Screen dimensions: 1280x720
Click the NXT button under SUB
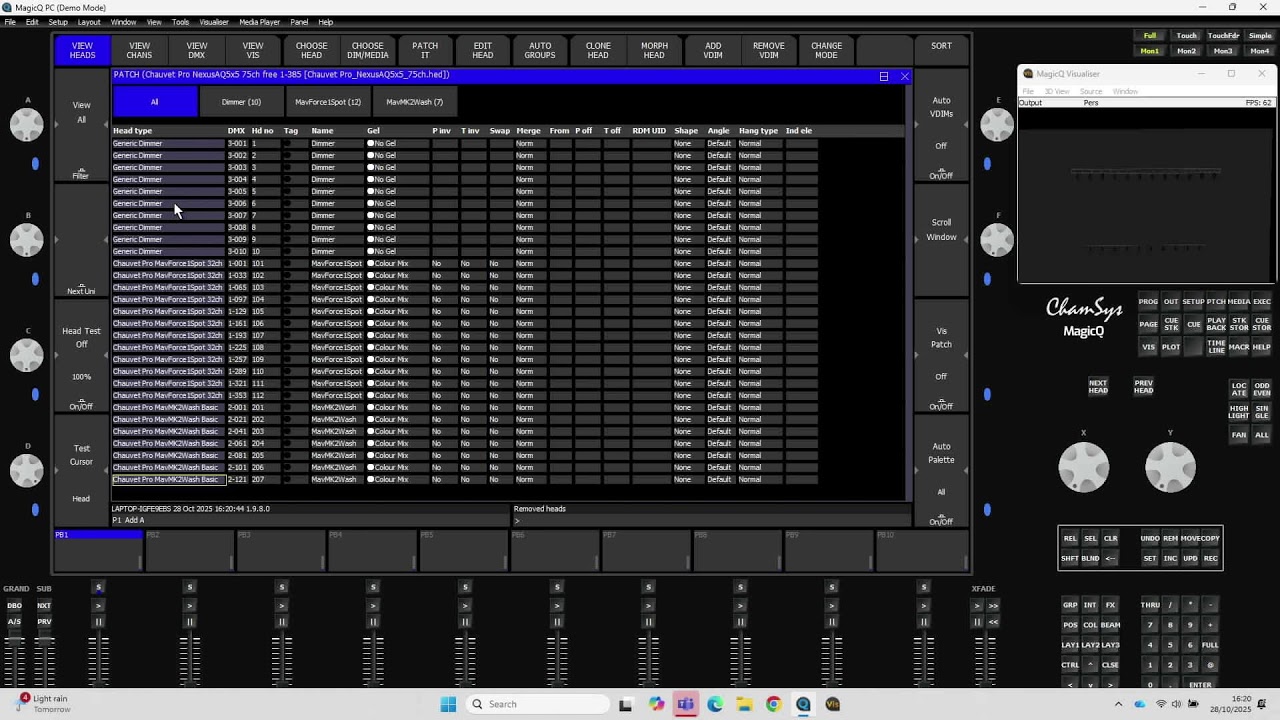(44, 606)
